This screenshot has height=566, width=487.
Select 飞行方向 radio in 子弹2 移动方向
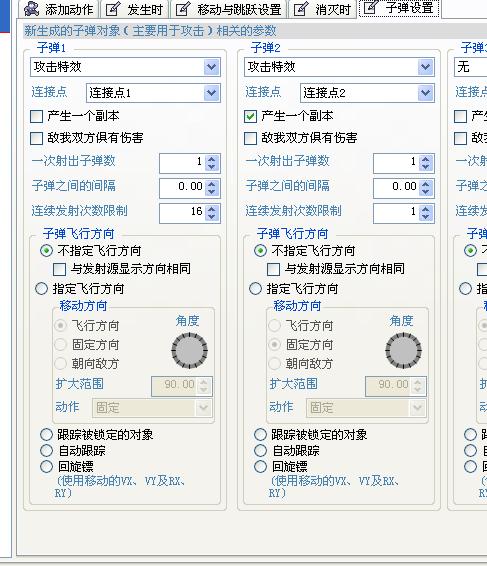point(274,326)
